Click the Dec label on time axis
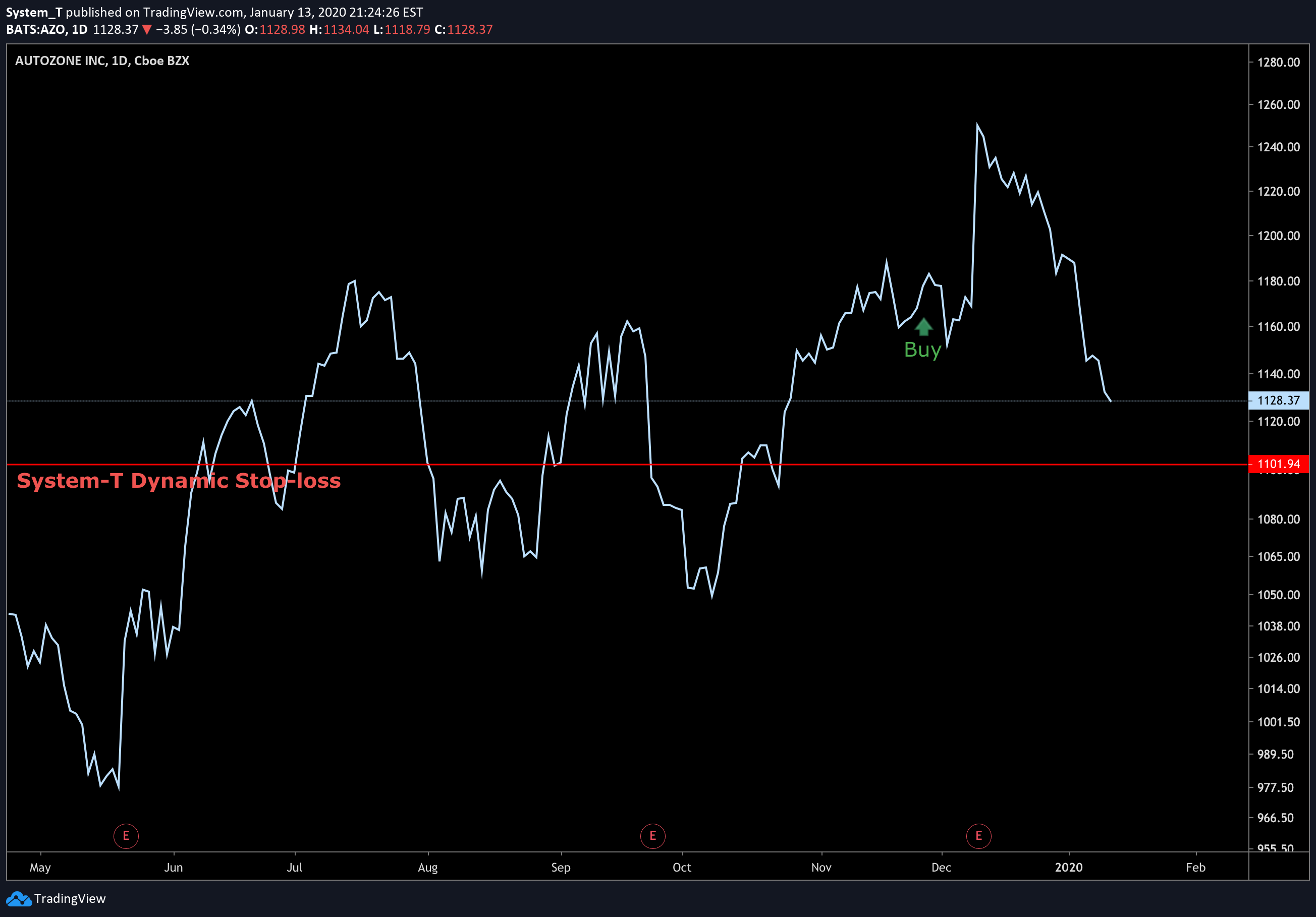This screenshot has height=917, width=1316. (941, 868)
